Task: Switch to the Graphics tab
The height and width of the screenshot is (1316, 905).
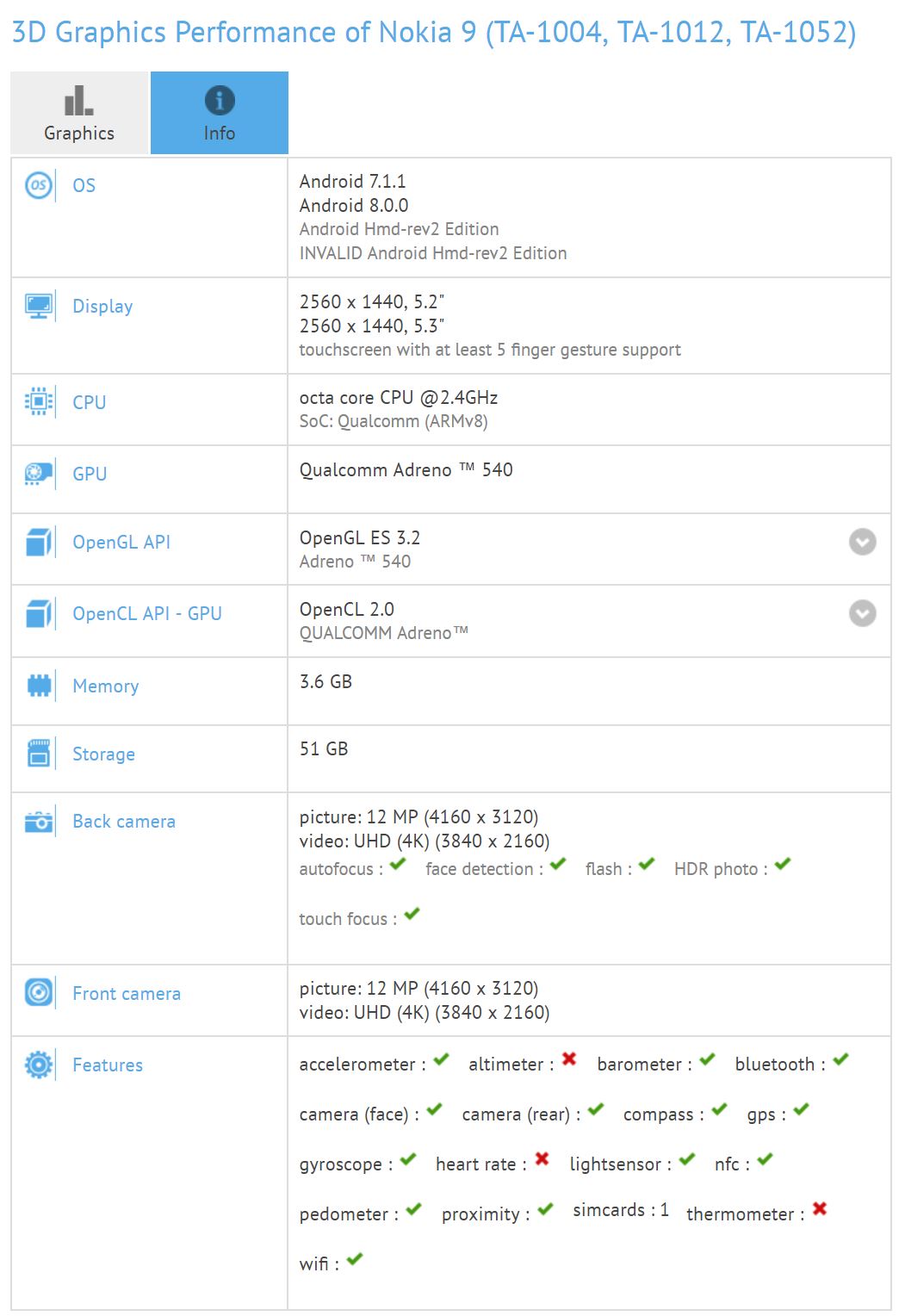Action: [x=79, y=113]
